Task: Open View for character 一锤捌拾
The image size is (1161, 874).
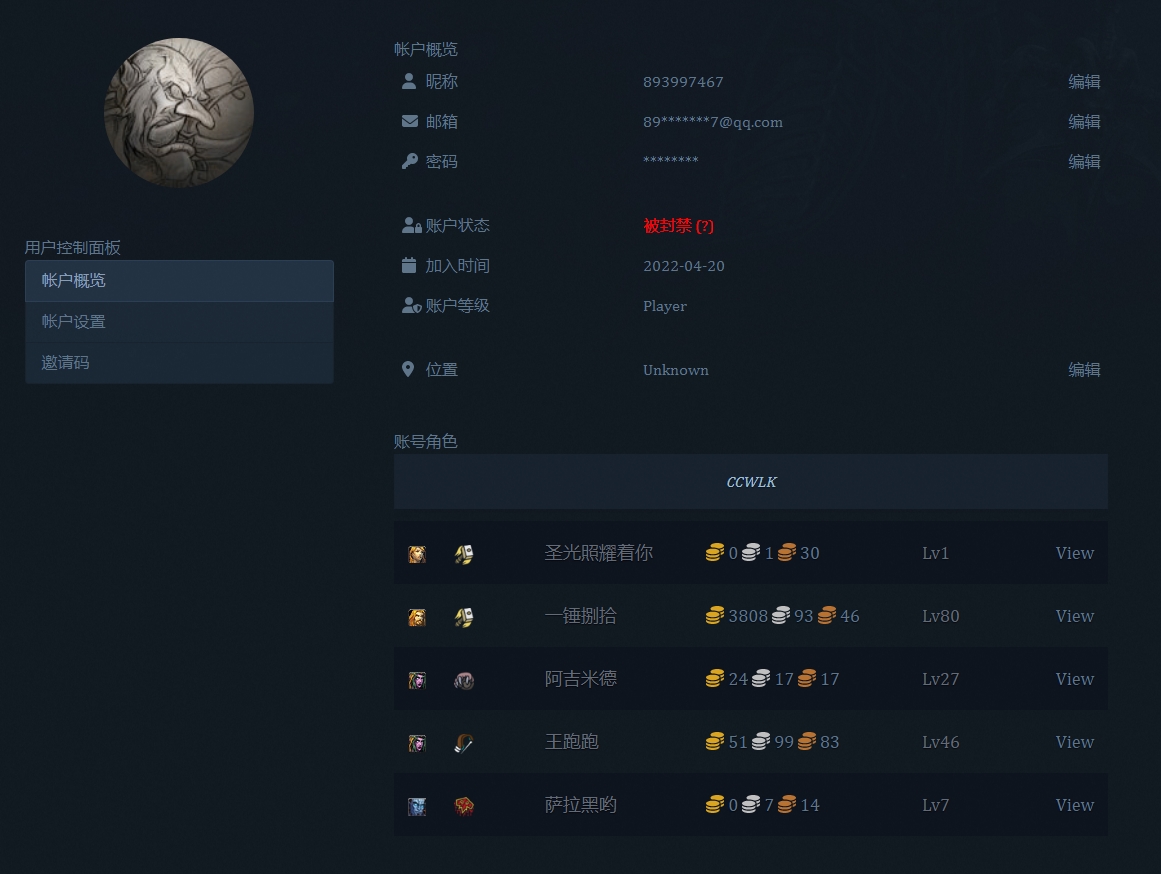Action: click(x=1074, y=616)
